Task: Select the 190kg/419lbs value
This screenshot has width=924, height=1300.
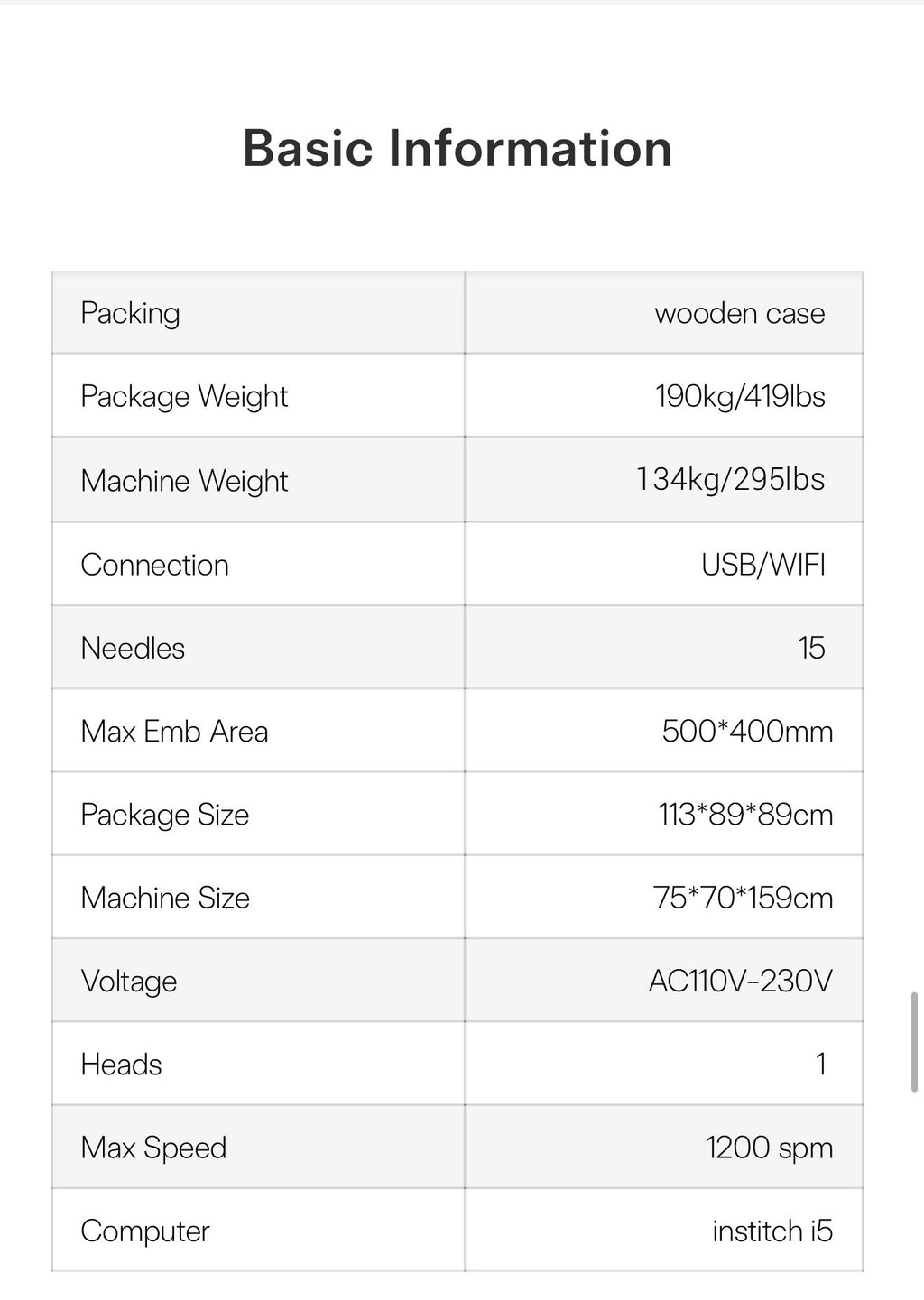Action: pyautogui.click(x=739, y=396)
